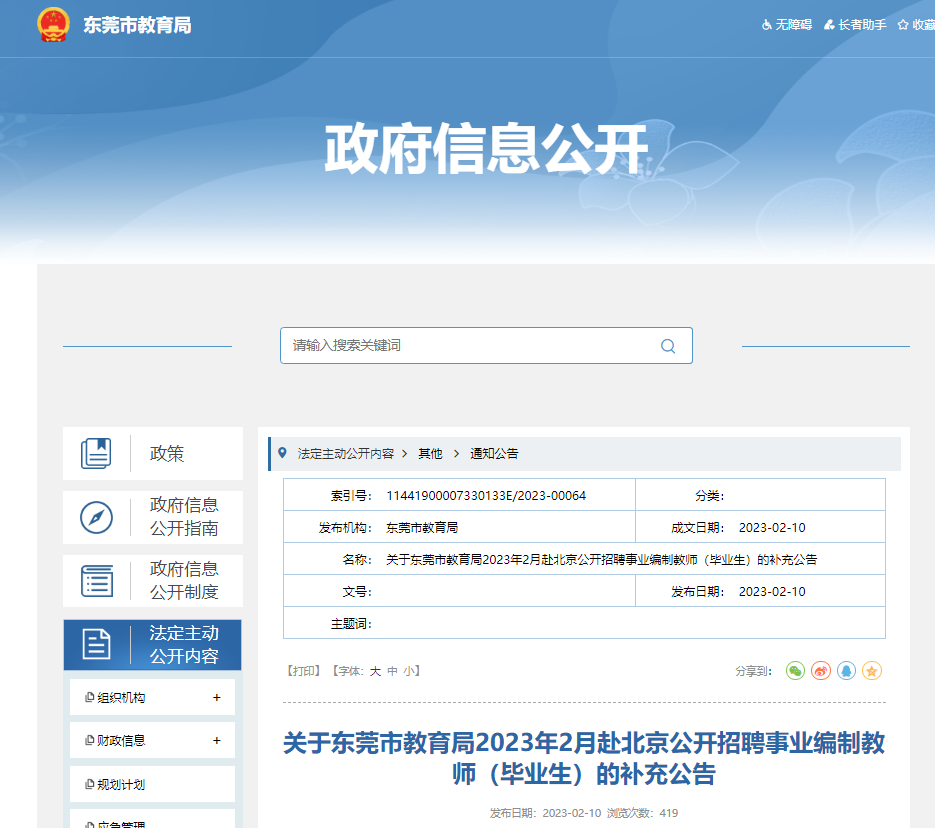This screenshot has width=935, height=828.
Task: Open 政策 book icon in sidebar
Action: (x=97, y=454)
